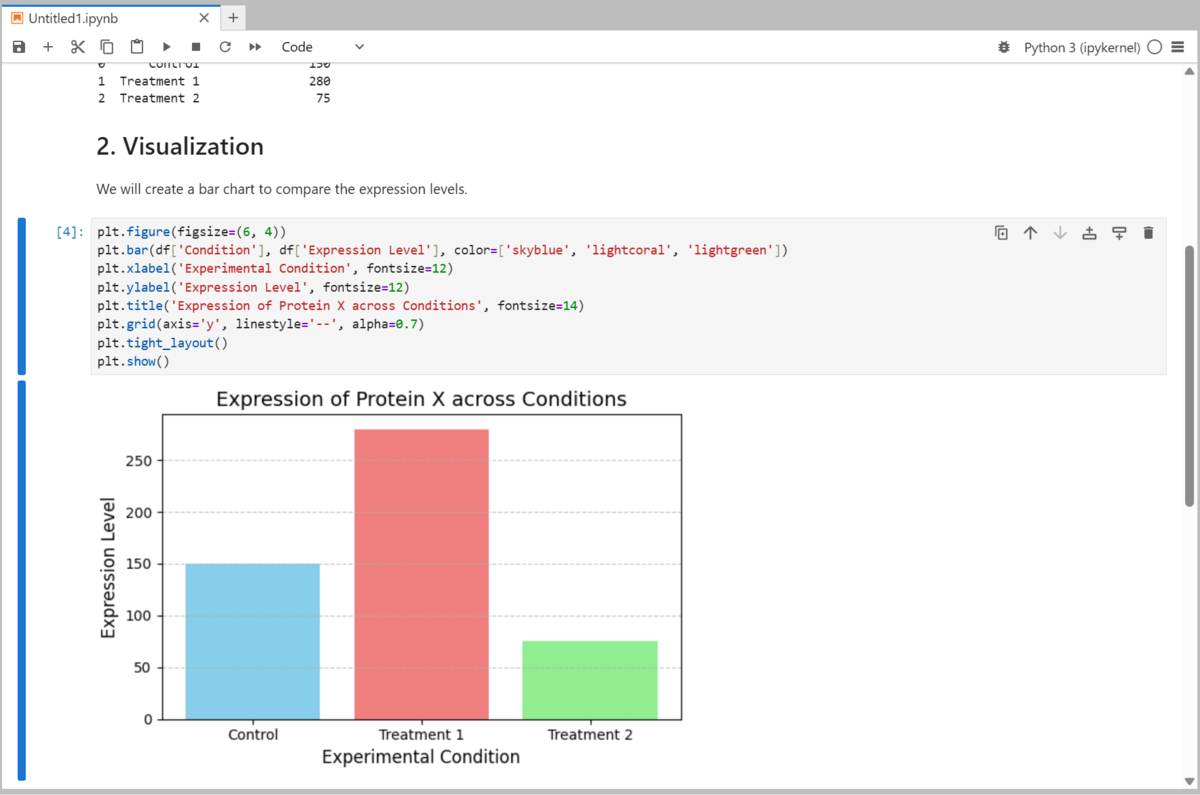Image resolution: width=1200 pixels, height=795 pixels.
Task: Insert a new cell below via toolbar plus
Action: pyautogui.click(x=47, y=46)
